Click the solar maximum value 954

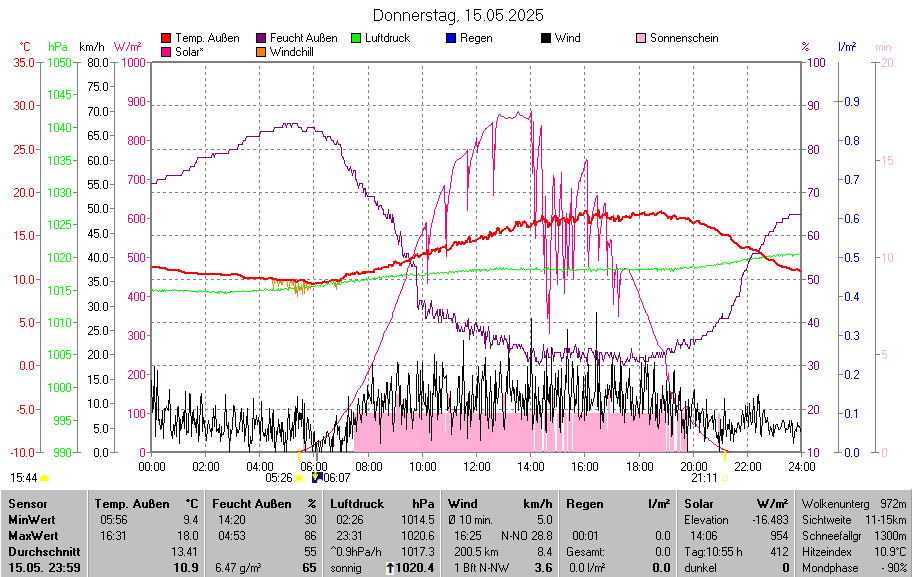point(779,536)
